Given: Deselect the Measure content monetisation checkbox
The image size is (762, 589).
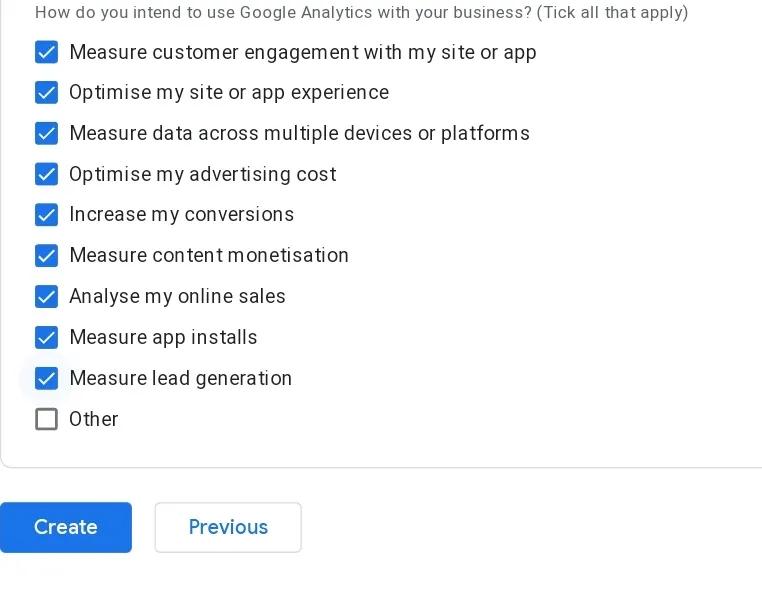Looking at the screenshot, I should pos(47,256).
